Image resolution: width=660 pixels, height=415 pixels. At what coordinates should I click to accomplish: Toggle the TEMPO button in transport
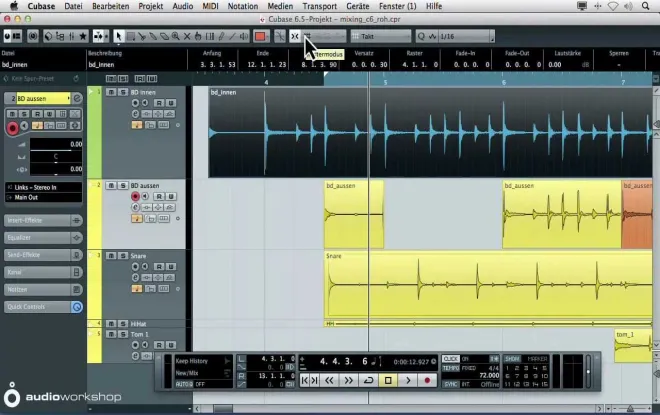pyautogui.click(x=450, y=368)
